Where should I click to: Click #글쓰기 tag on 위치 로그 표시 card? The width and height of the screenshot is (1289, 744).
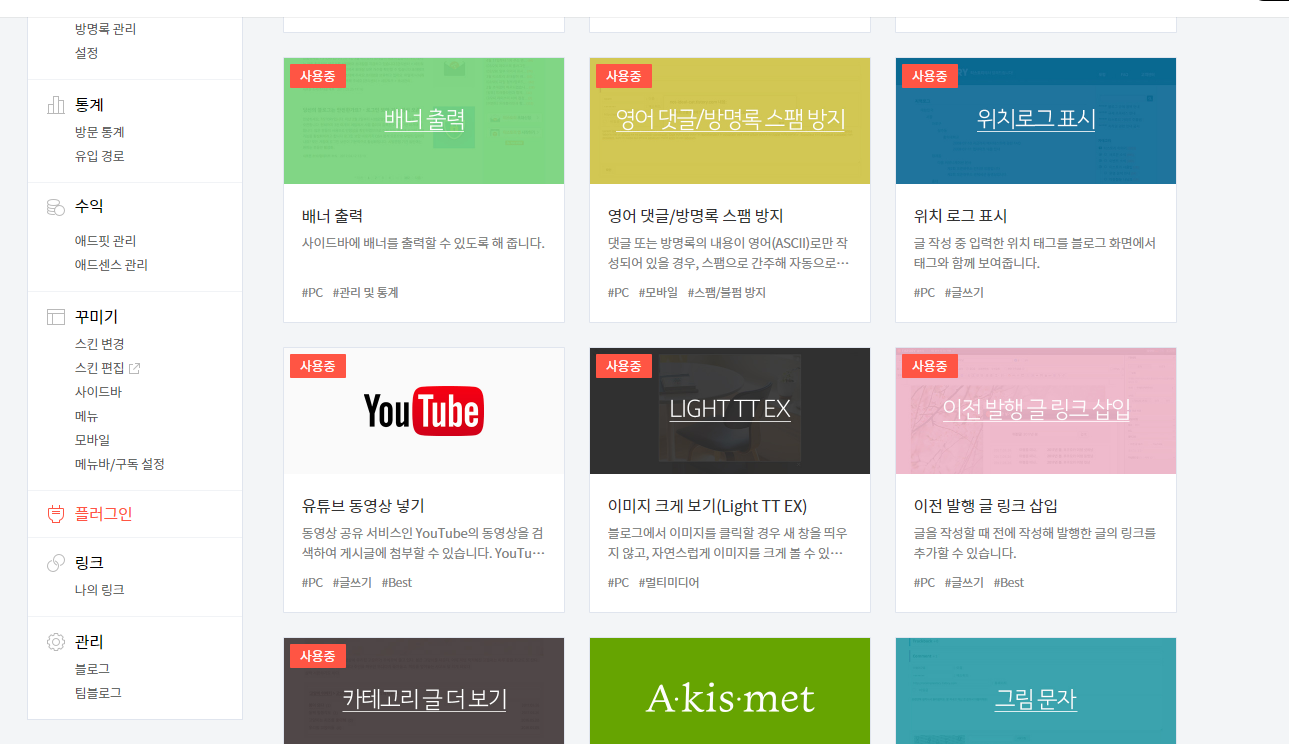tap(964, 293)
